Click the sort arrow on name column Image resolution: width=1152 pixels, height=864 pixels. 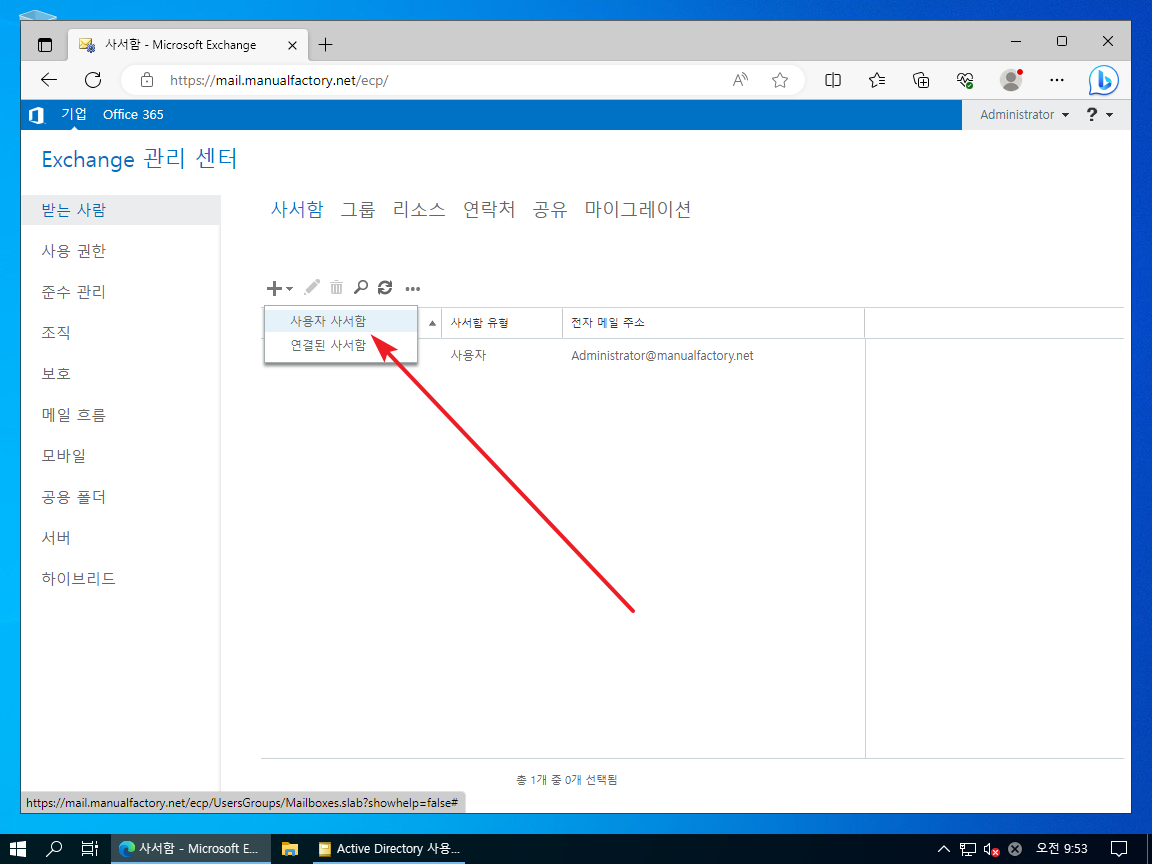[x=432, y=323]
